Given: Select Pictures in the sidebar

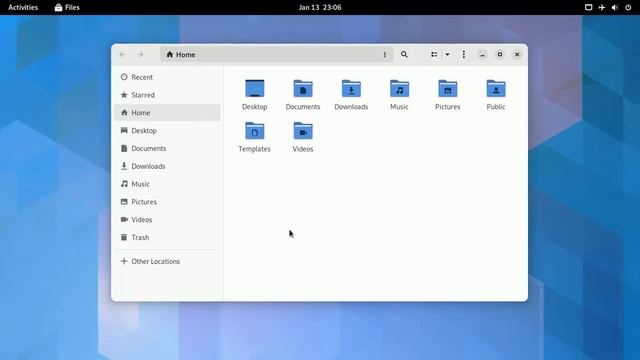Looking at the screenshot, I should click(x=167, y=202).
